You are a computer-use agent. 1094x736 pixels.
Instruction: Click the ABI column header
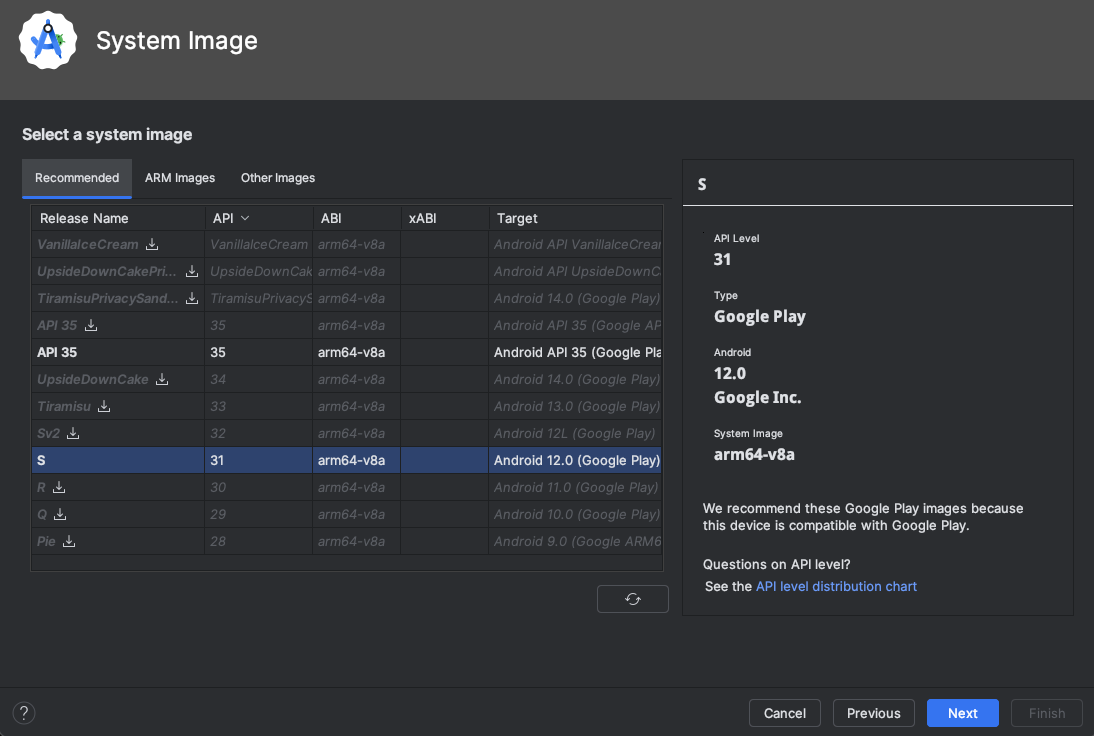357,218
